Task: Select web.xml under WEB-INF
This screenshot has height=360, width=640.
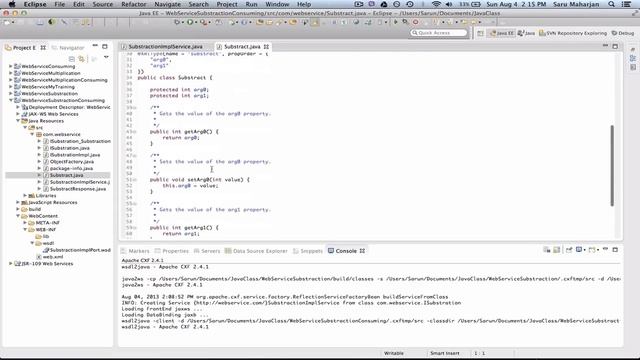Action: coord(53,257)
